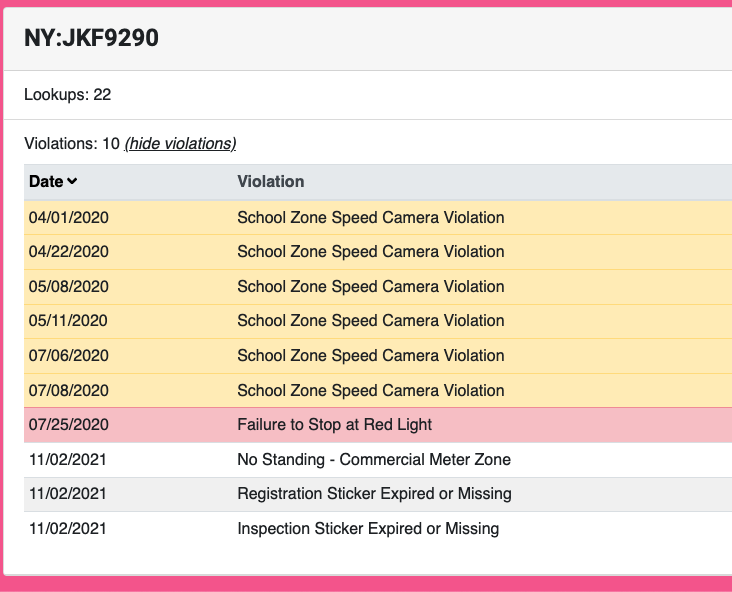Click School Zone Speed Camera Violation on 05/11/2020
The width and height of the screenshot is (732, 592).
point(371,321)
